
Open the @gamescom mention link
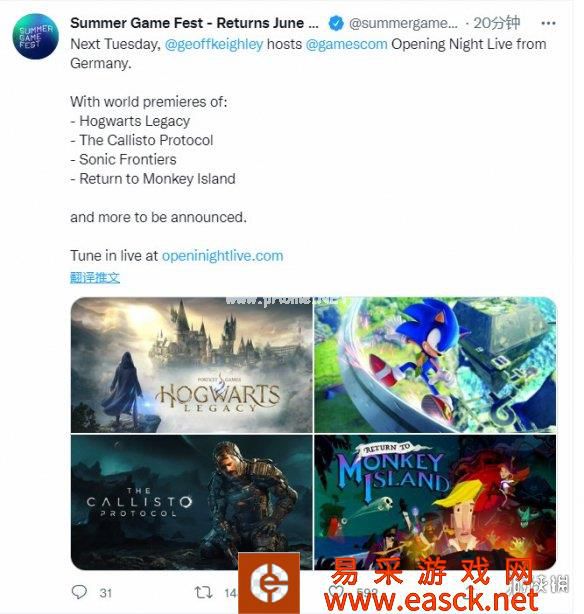pos(346,44)
